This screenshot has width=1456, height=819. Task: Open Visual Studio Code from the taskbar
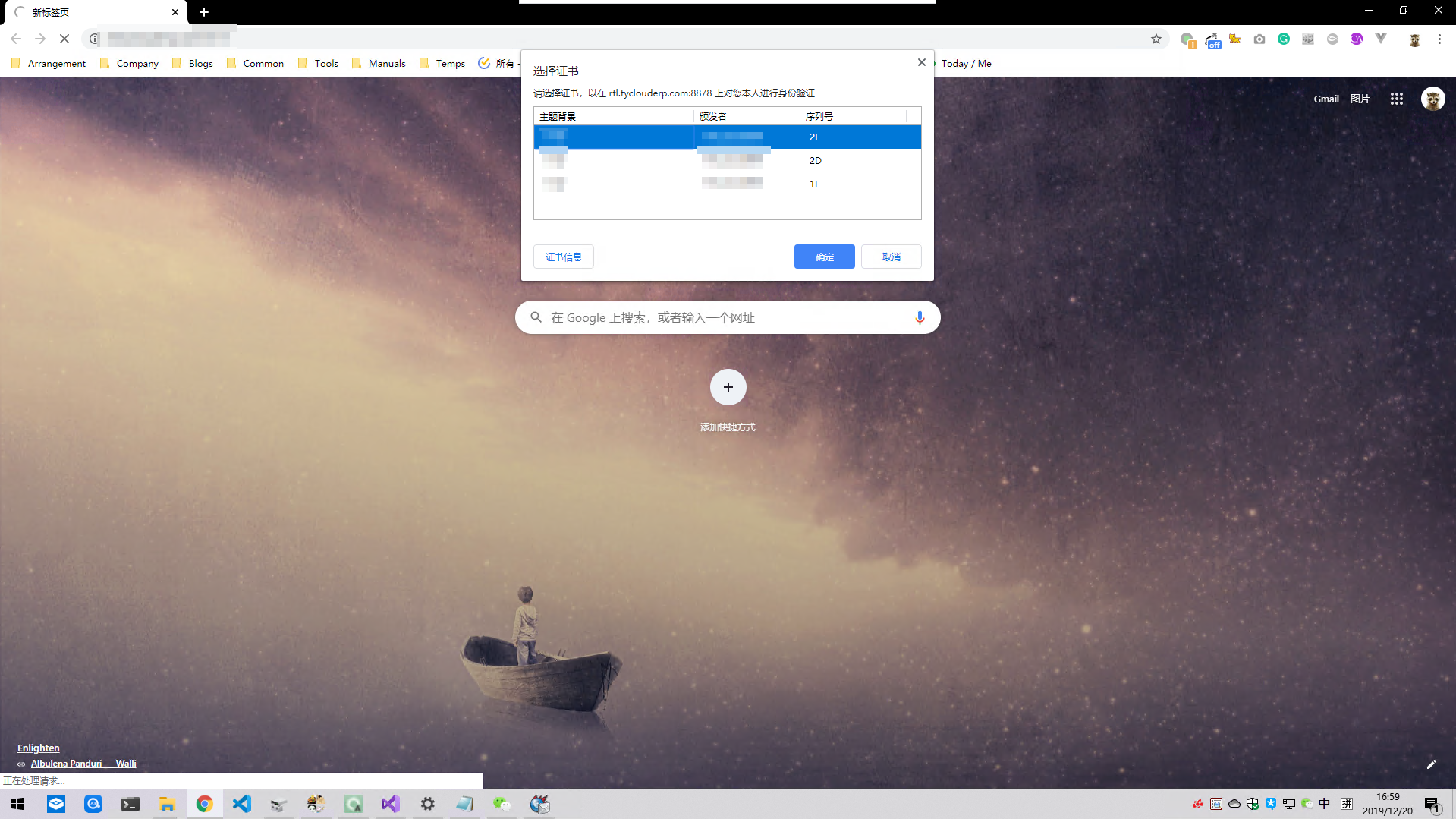point(242,804)
